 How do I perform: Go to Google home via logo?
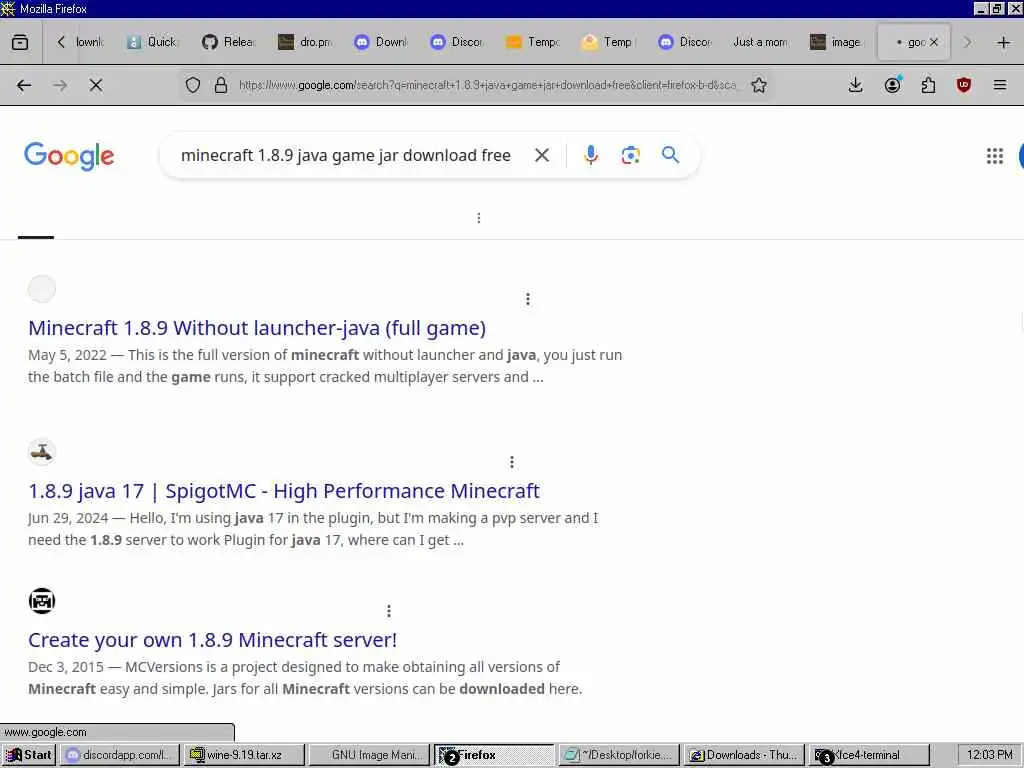[x=69, y=156]
